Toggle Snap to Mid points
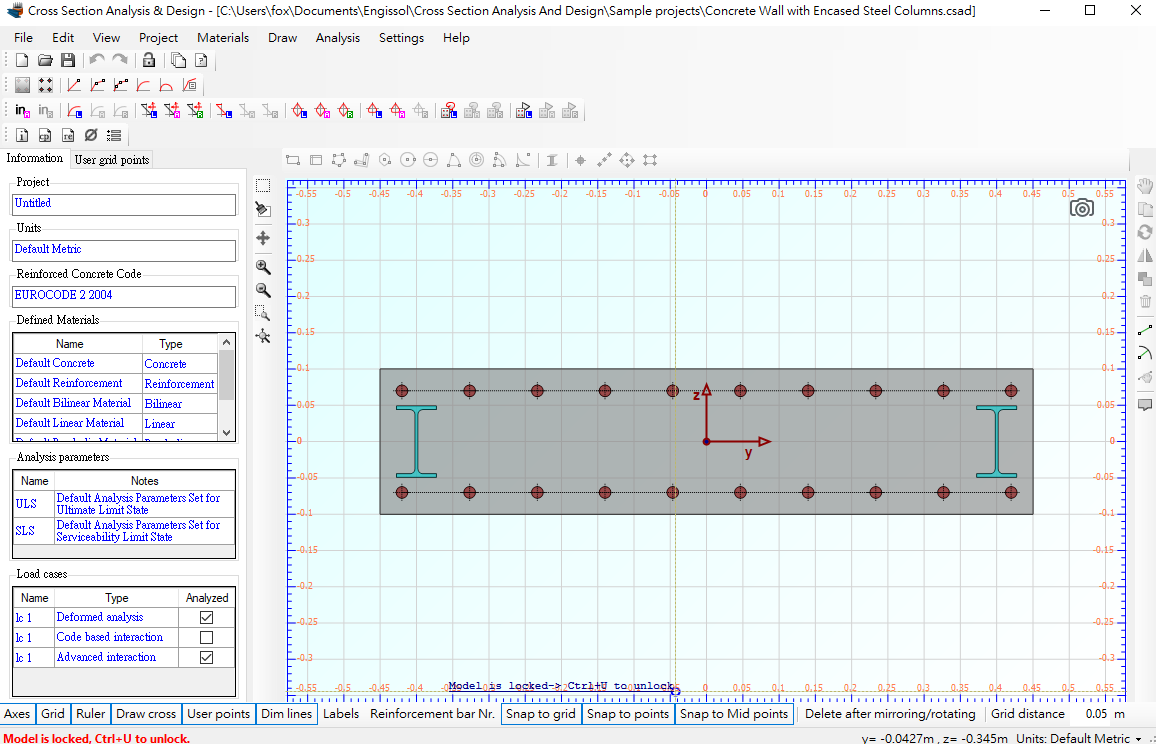Viewport: 1156px width, 744px height. (734, 714)
